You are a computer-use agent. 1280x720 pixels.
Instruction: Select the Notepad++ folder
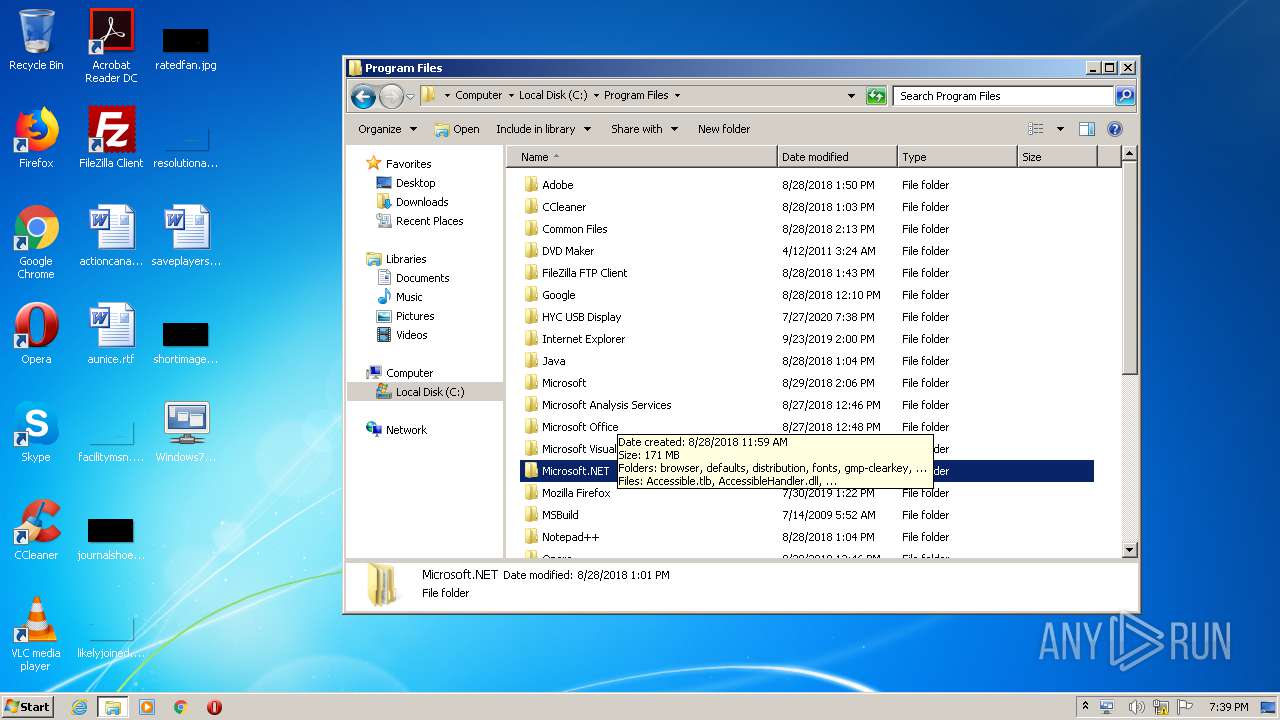570,537
